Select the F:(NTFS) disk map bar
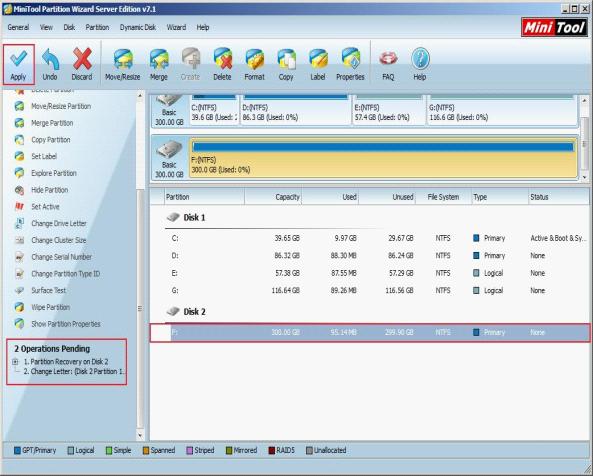Viewport: 593px width, 476px height. [x=383, y=158]
